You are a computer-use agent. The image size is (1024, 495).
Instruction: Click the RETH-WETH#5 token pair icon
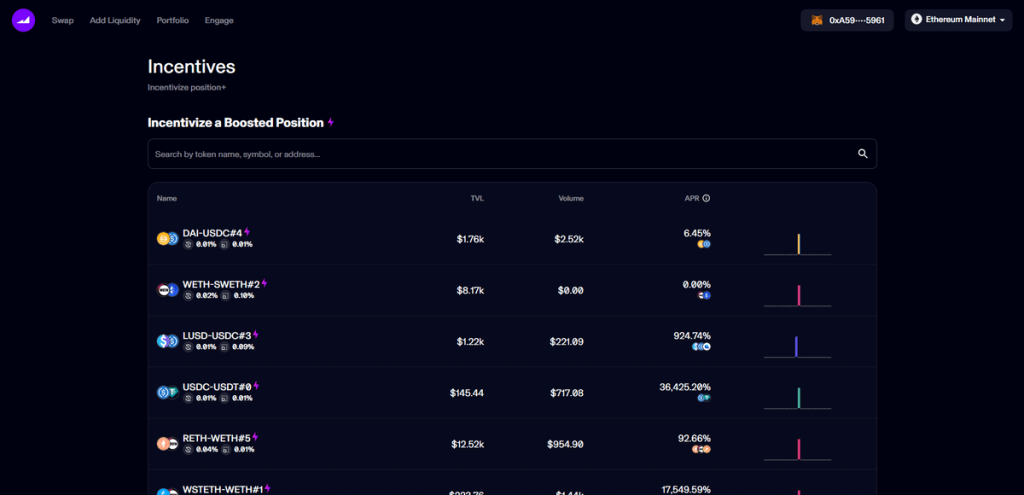167,443
